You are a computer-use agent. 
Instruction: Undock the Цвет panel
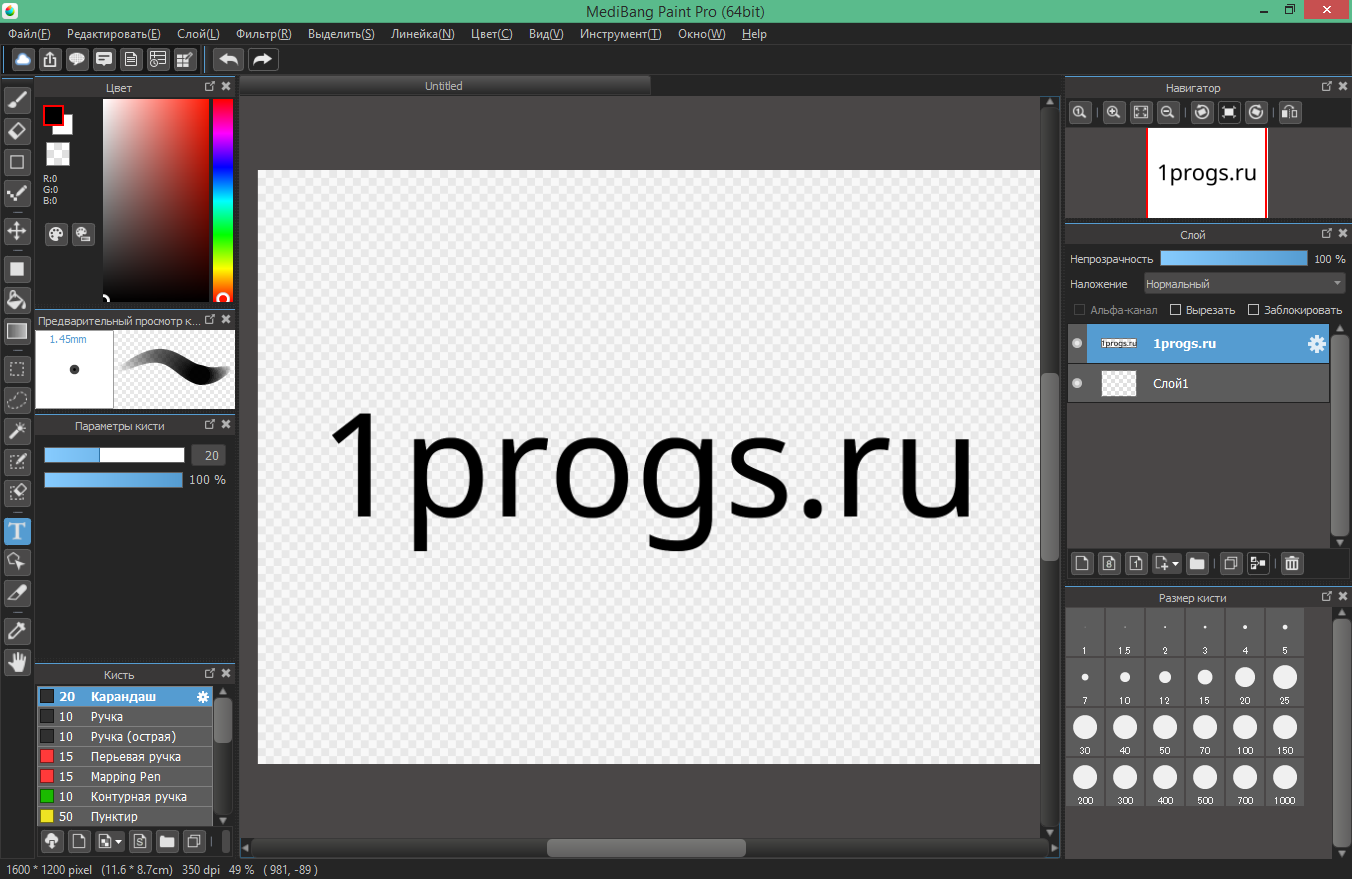click(x=210, y=87)
